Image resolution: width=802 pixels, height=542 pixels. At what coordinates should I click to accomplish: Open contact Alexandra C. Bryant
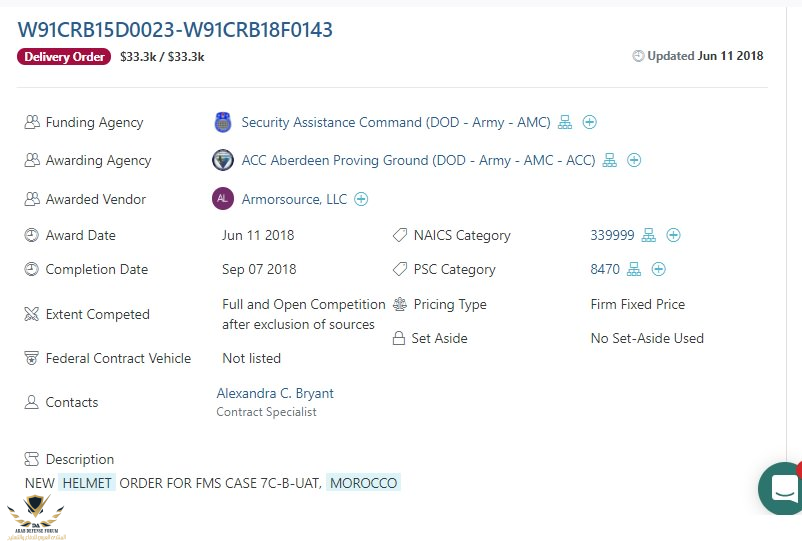(x=275, y=393)
